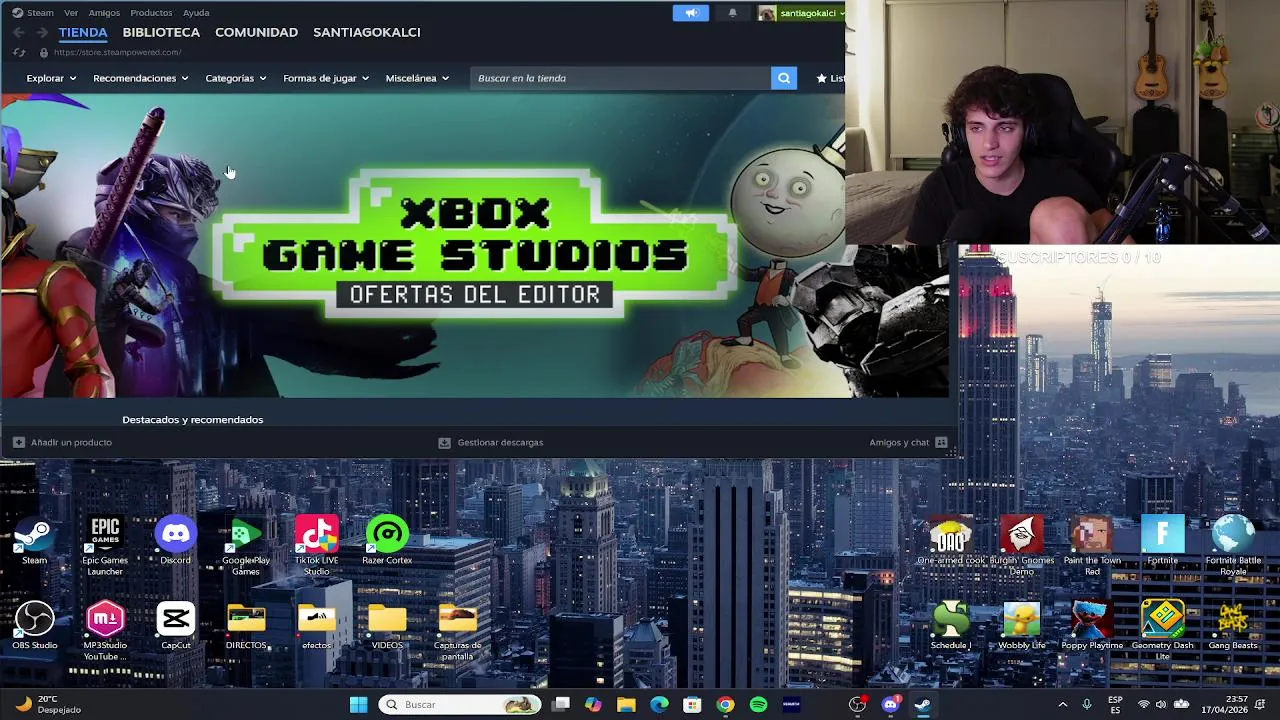
Task: Click the Xbox Game Studios offers banner
Action: pyautogui.click(x=474, y=246)
